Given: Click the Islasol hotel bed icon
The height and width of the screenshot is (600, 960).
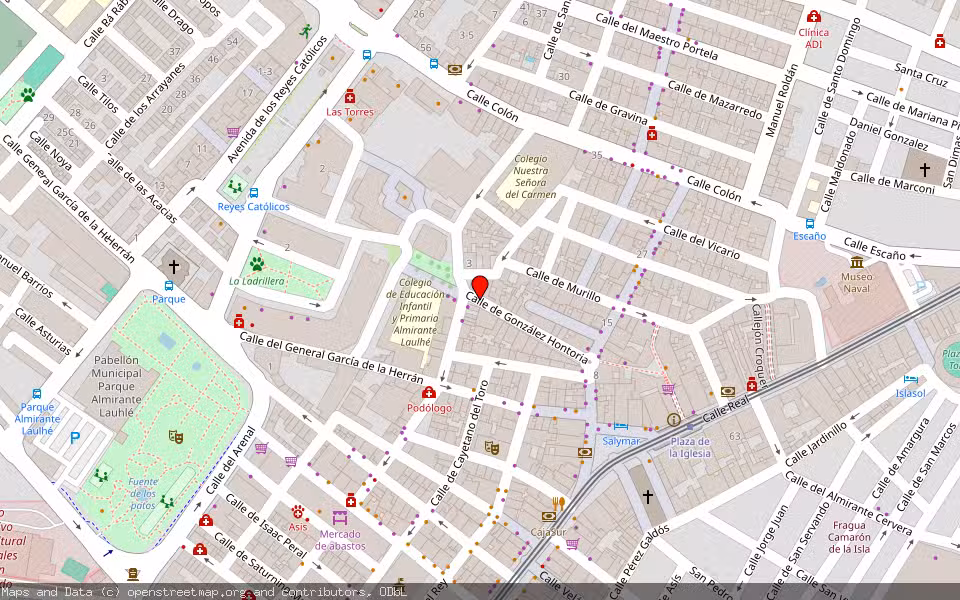Looking at the screenshot, I should click(x=910, y=380).
